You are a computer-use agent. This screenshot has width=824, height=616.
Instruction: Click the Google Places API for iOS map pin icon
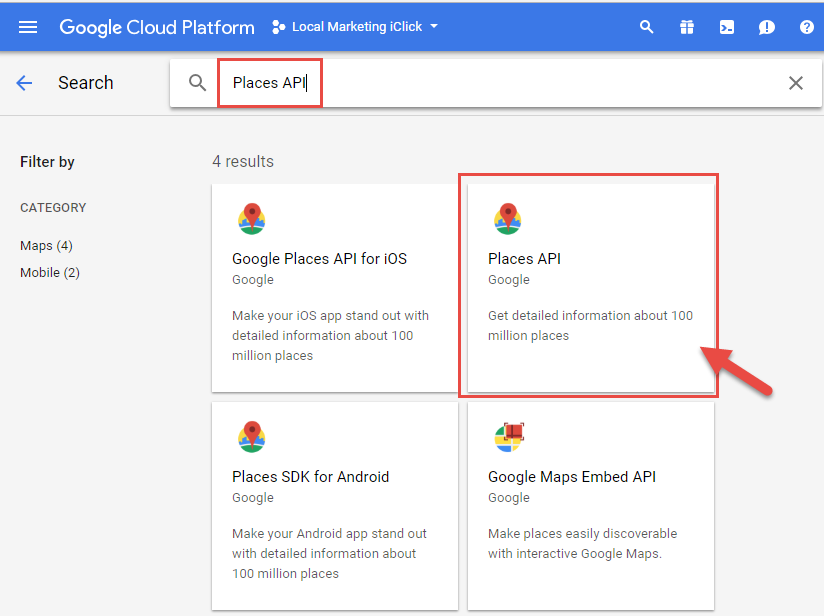[252, 219]
